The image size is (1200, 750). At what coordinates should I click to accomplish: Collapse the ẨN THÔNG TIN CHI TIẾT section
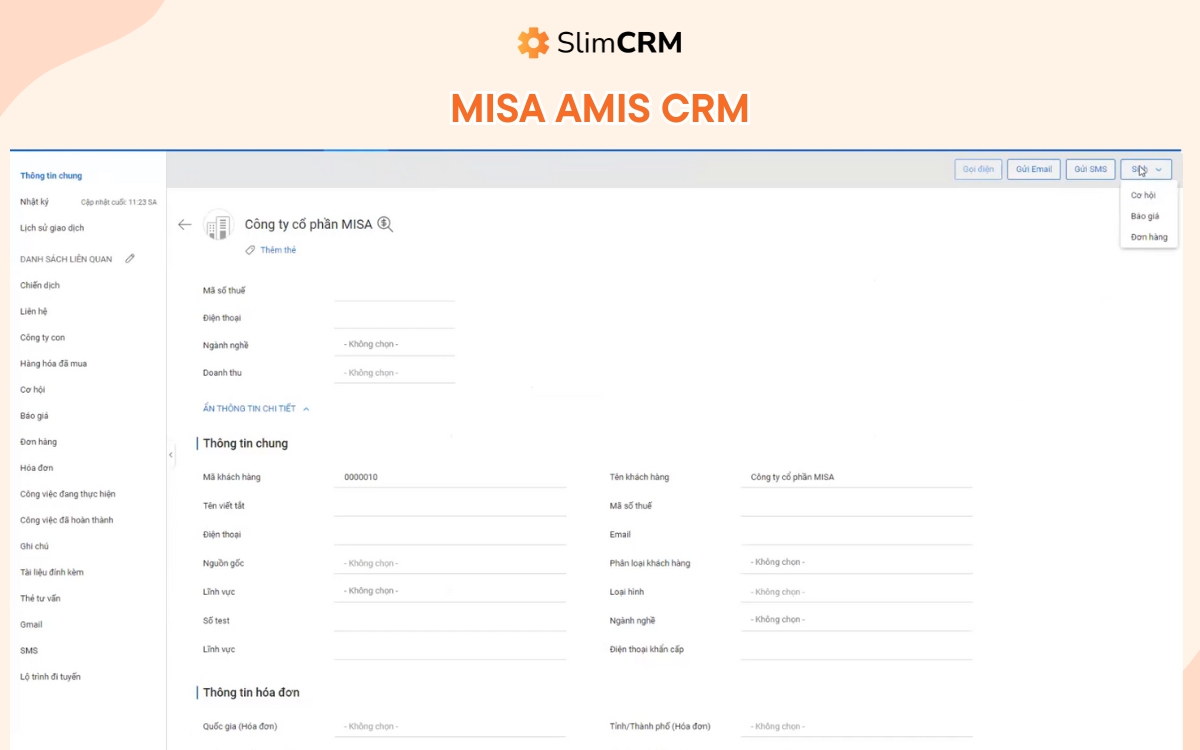(x=253, y=408)
